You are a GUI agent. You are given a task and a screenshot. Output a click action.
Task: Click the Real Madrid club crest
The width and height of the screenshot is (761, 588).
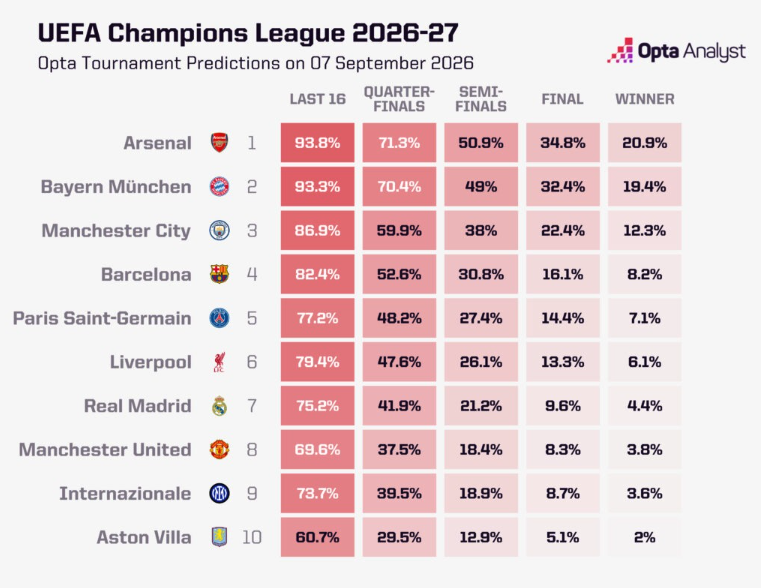tap(219, 406)
